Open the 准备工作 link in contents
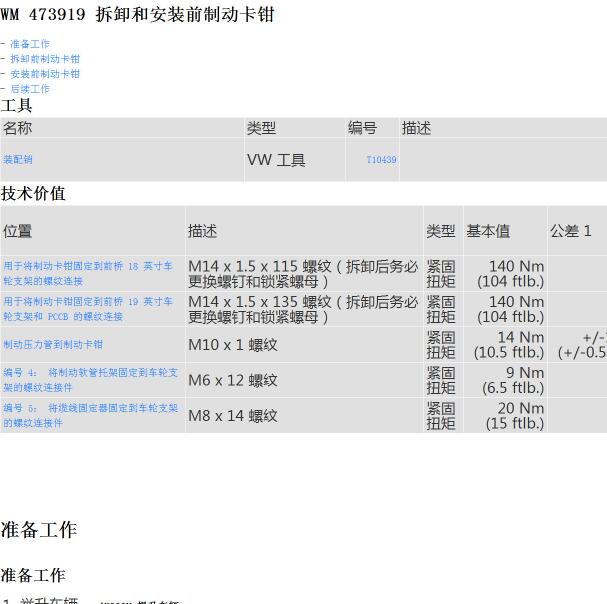 coord(30,44)
